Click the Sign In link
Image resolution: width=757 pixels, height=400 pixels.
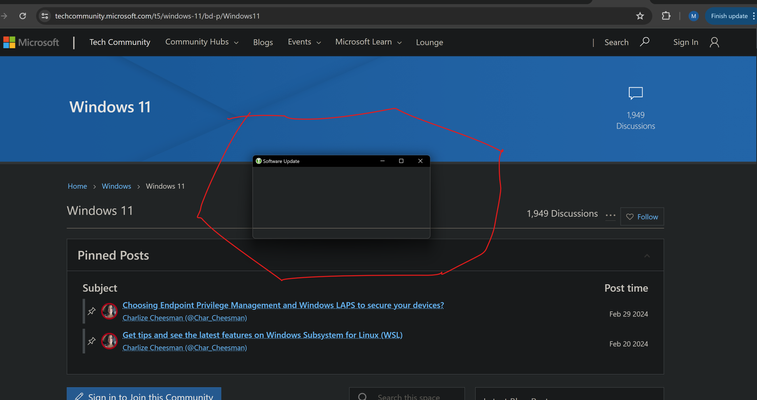tap(686, 42)
